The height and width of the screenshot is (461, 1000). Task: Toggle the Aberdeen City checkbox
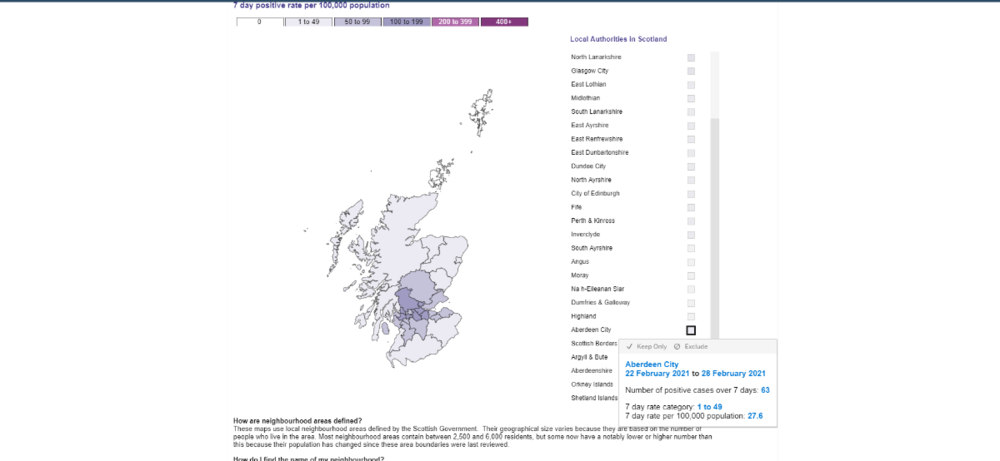coord(691,330)
